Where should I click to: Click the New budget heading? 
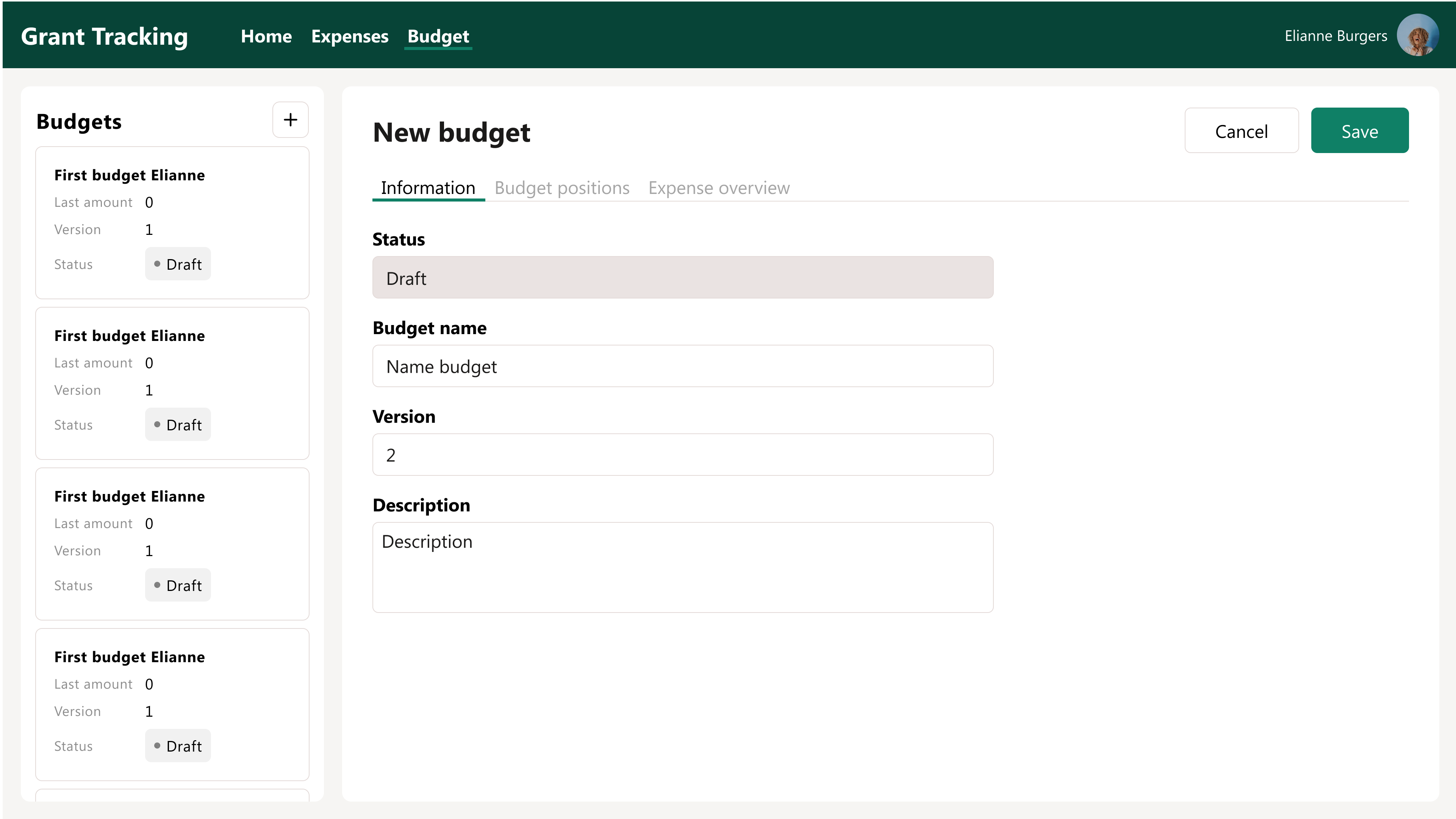pos(452,133)
